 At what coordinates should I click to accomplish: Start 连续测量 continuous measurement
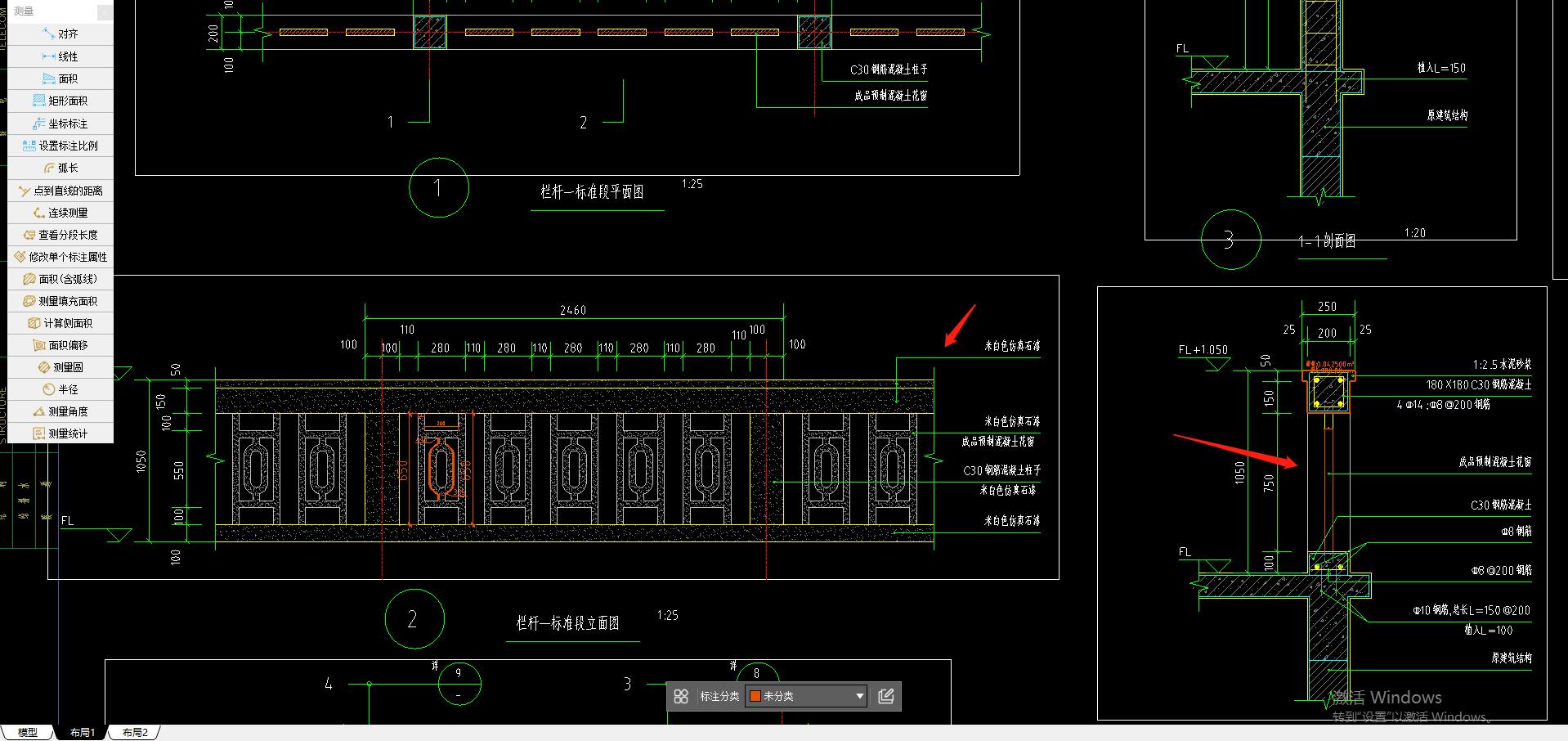coord(60,213)
